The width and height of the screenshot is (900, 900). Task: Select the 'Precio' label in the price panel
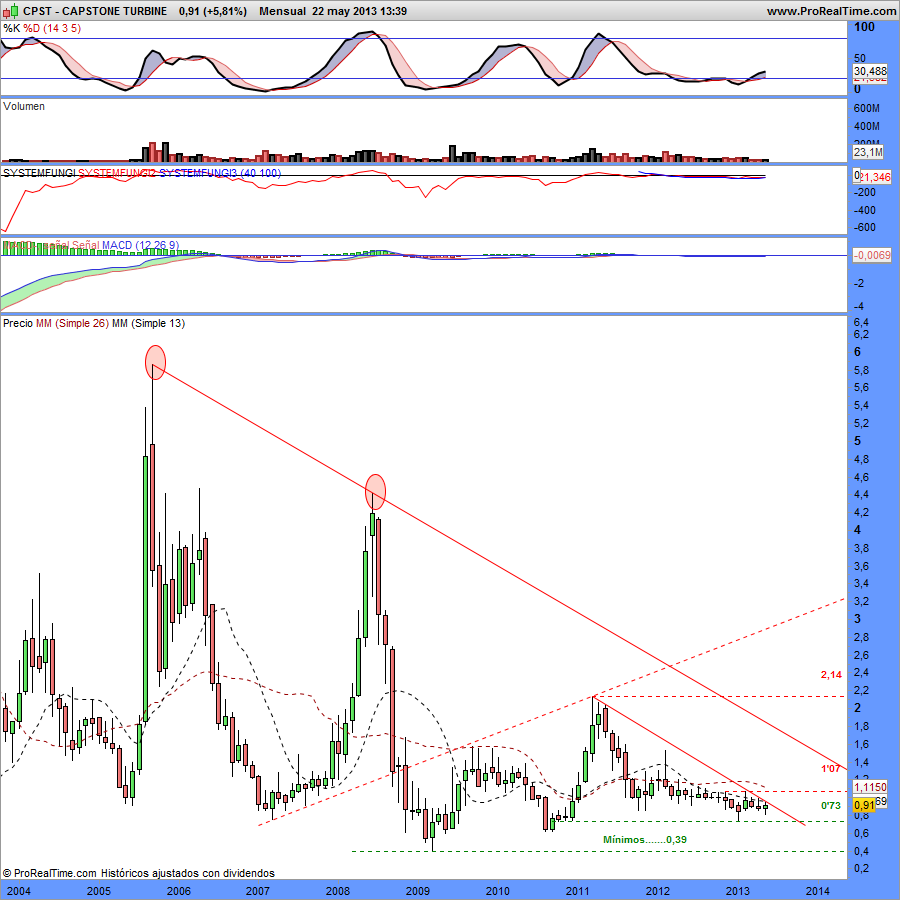click(18, 323)
